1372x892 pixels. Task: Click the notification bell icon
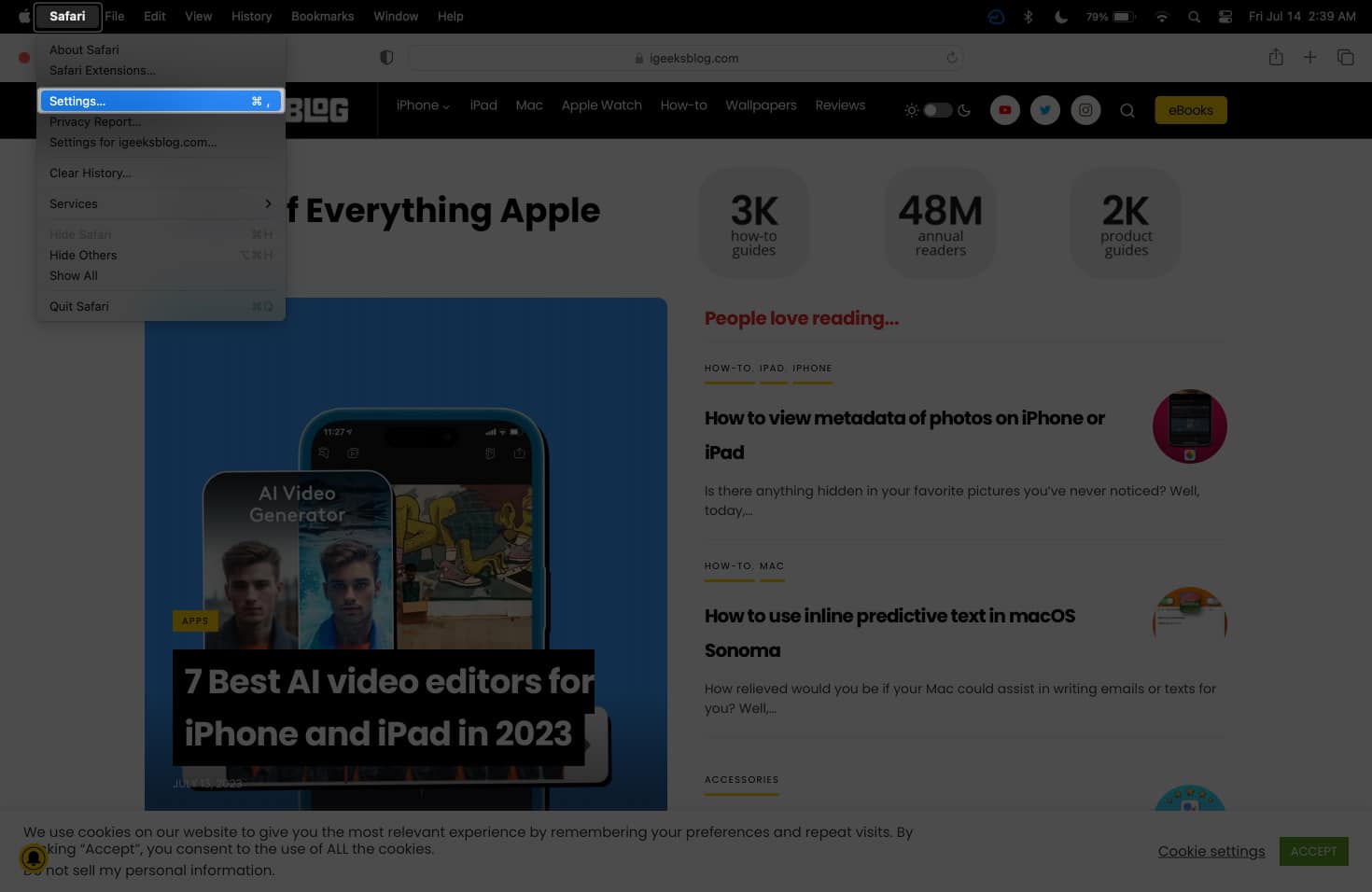click(34, 857)
